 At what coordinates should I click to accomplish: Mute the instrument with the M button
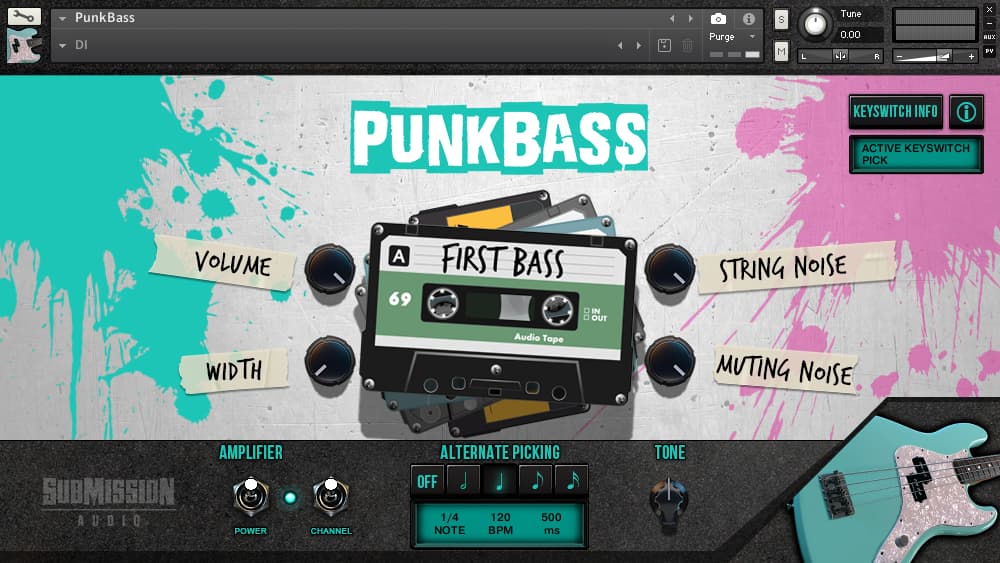(781, 51)
